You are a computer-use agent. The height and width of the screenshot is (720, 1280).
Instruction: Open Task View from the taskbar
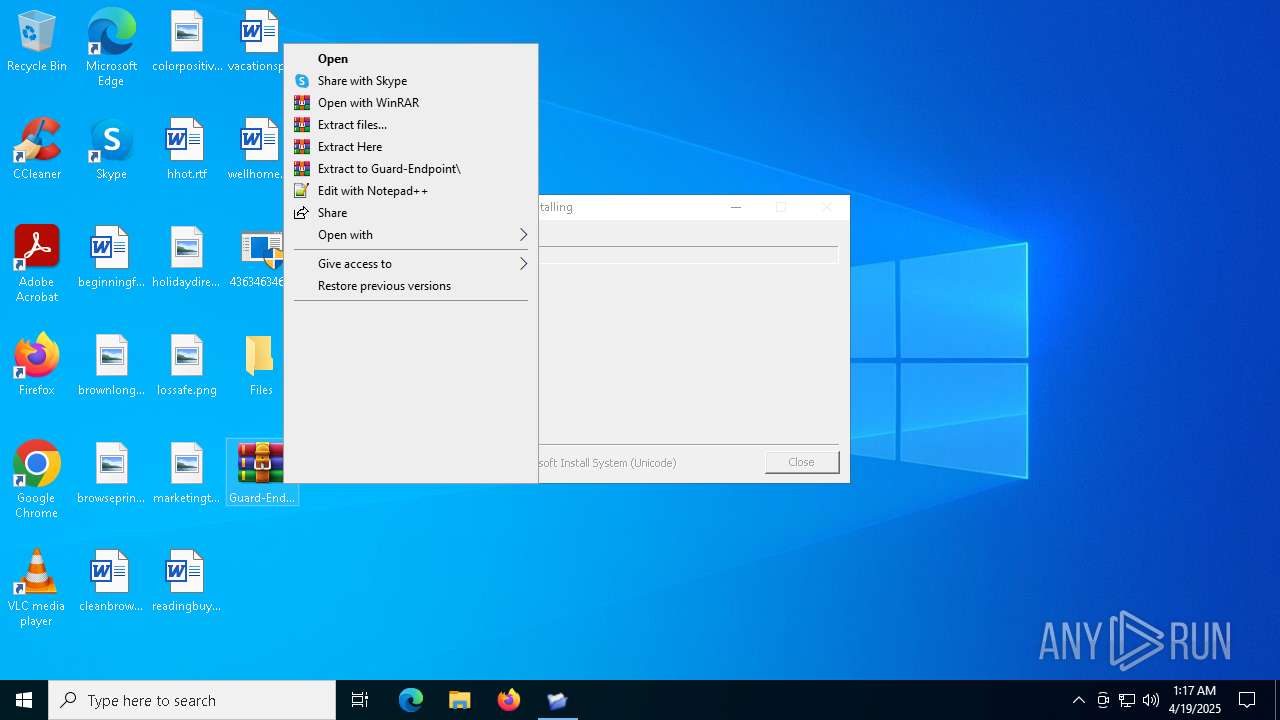[x=360, y=700]
